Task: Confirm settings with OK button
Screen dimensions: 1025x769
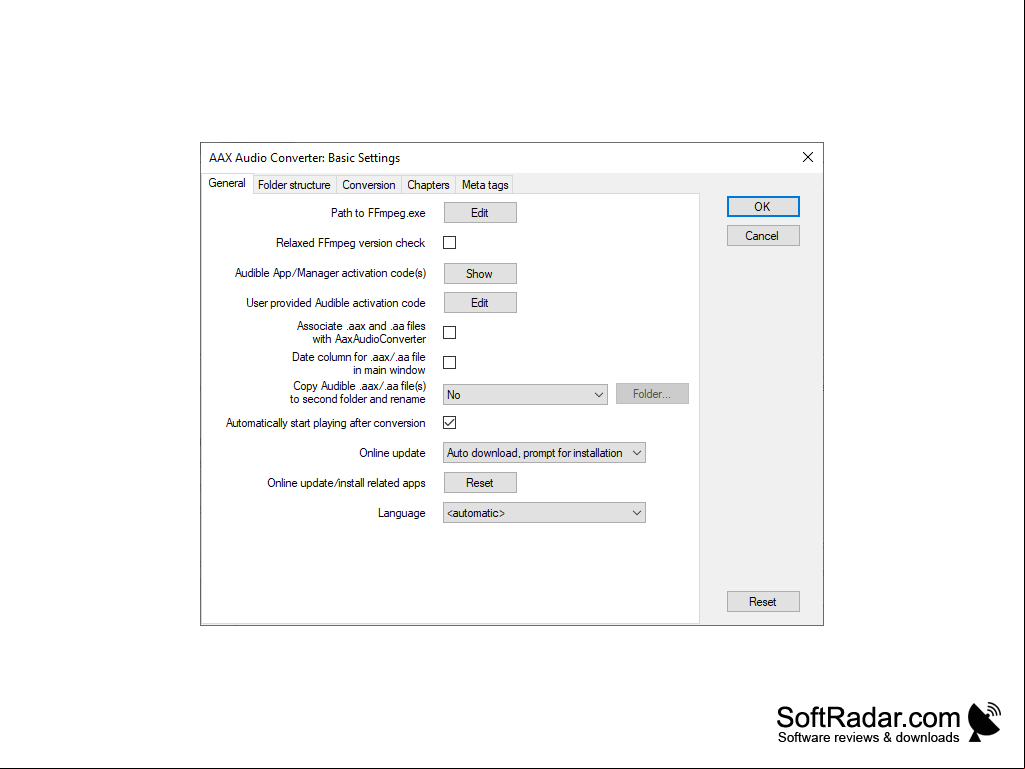Action: [763, 207]
